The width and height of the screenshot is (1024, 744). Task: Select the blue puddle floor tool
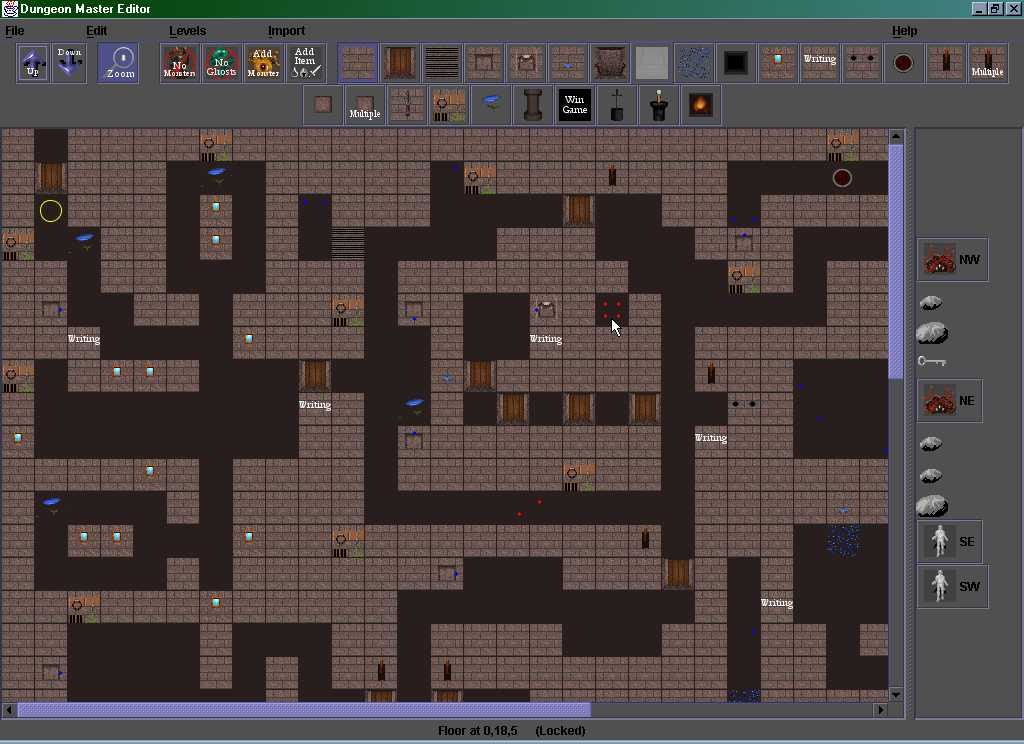click(491, 105)
